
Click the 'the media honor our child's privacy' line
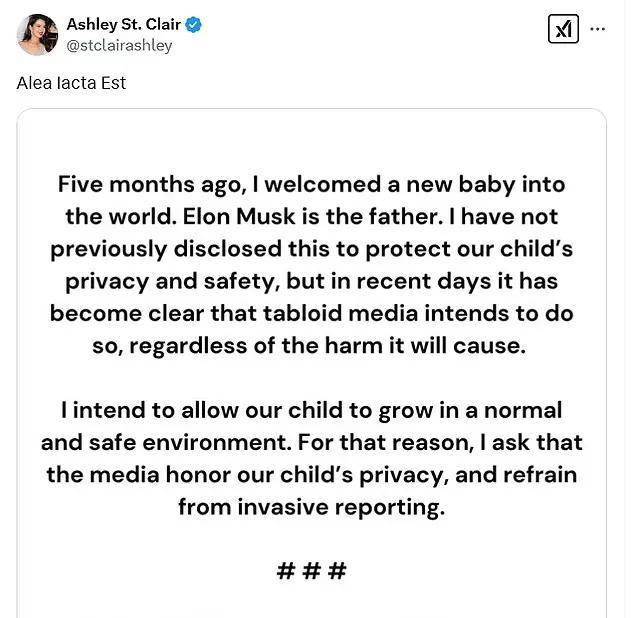click(311, 475)
